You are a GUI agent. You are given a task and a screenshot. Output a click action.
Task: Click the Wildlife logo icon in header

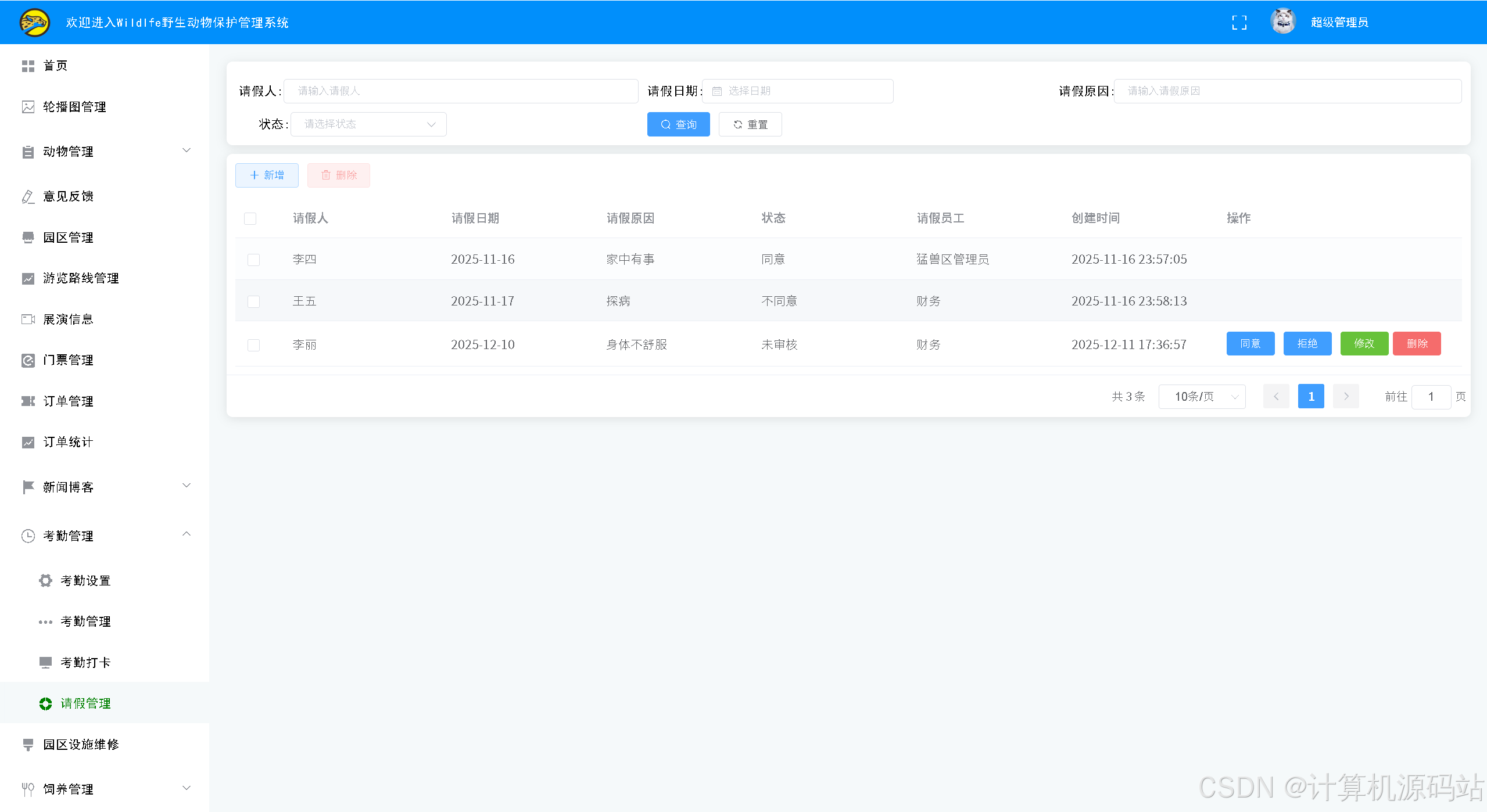[35, 23]
